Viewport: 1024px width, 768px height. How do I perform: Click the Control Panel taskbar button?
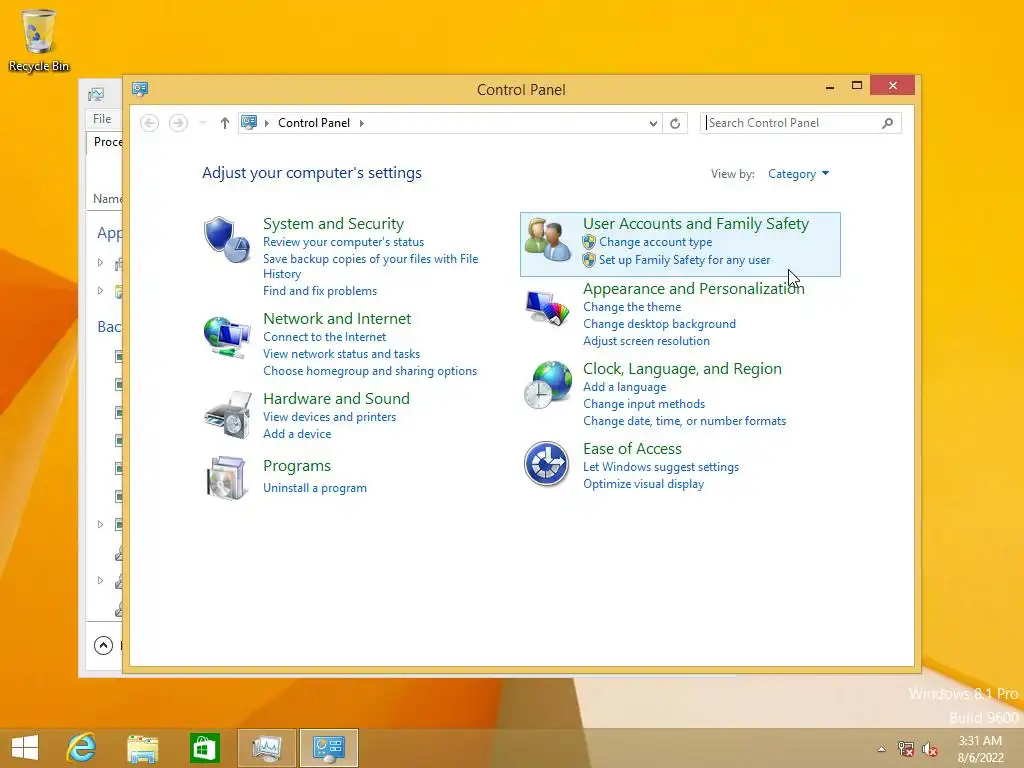click(x=328, y=748)
